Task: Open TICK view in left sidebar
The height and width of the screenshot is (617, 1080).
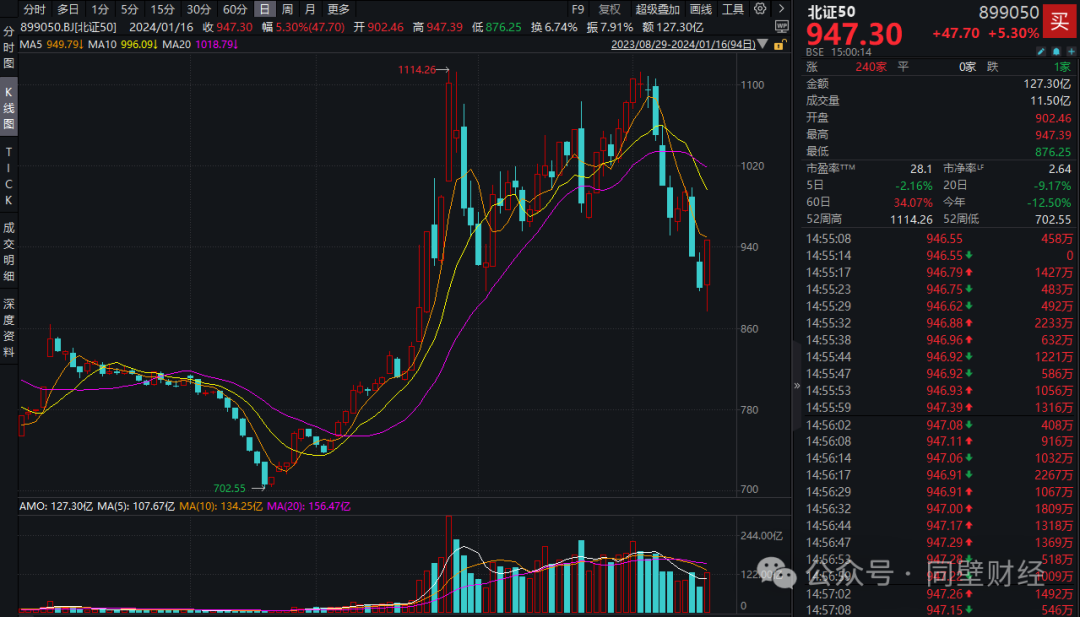Action: pyautogui.click(x=8, y=176)
